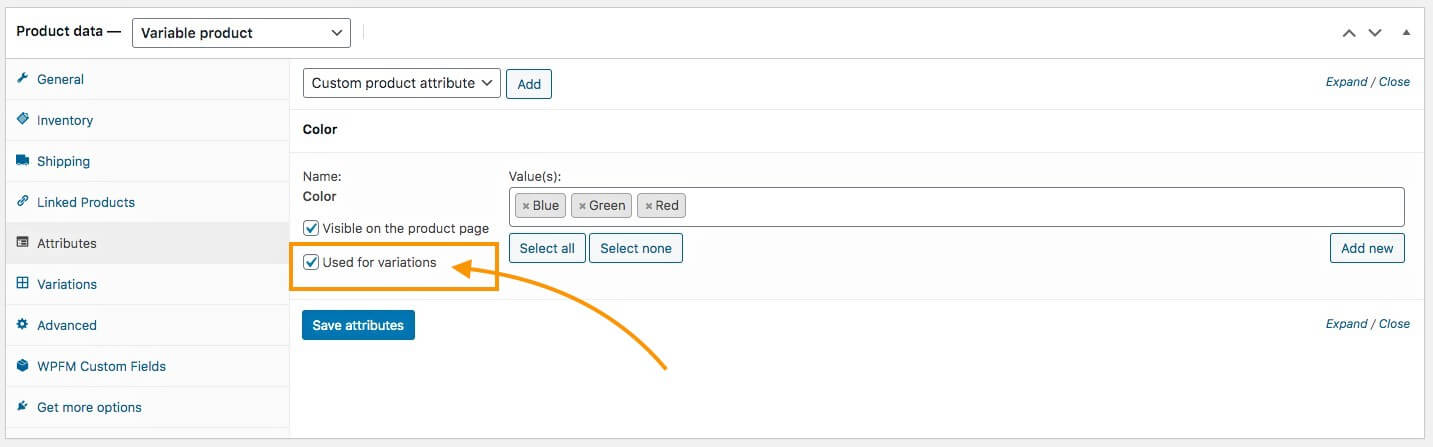This screenshot has width=1433, height=447.
Task: Click the Linked Products link icon
Action: [x=23, y=202]
